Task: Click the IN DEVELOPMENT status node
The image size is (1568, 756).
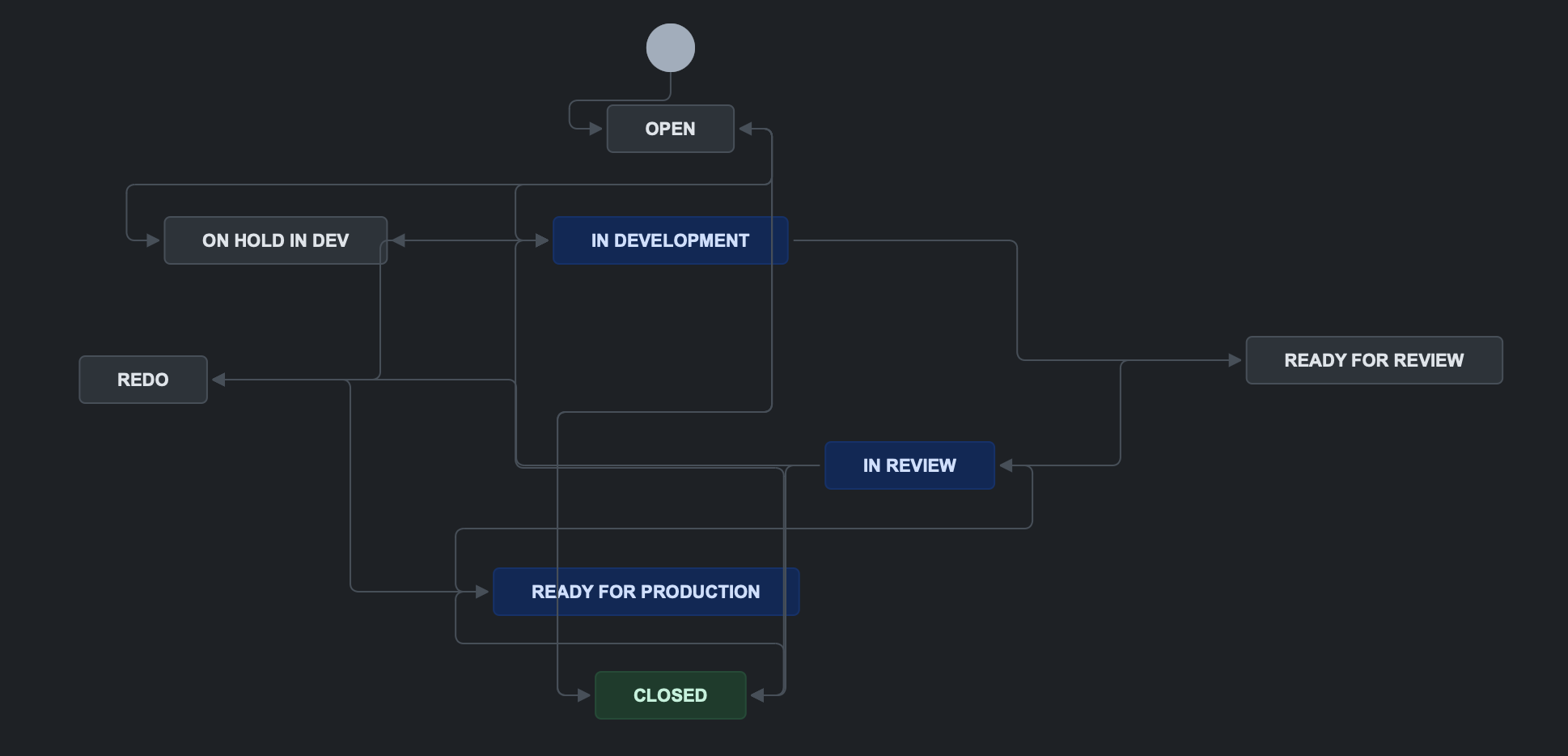Action: (x=670, y=240)
